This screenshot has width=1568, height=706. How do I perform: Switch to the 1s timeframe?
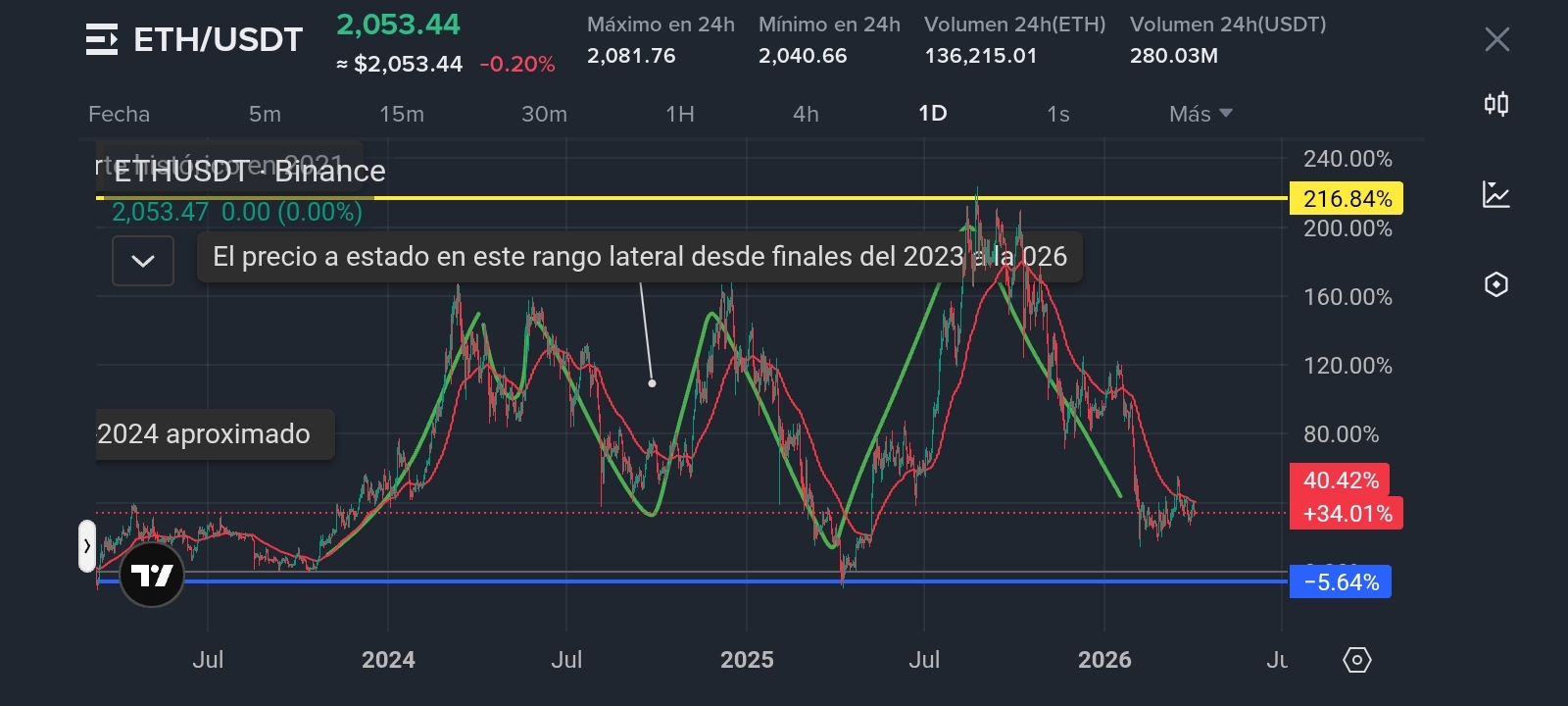1058,114
